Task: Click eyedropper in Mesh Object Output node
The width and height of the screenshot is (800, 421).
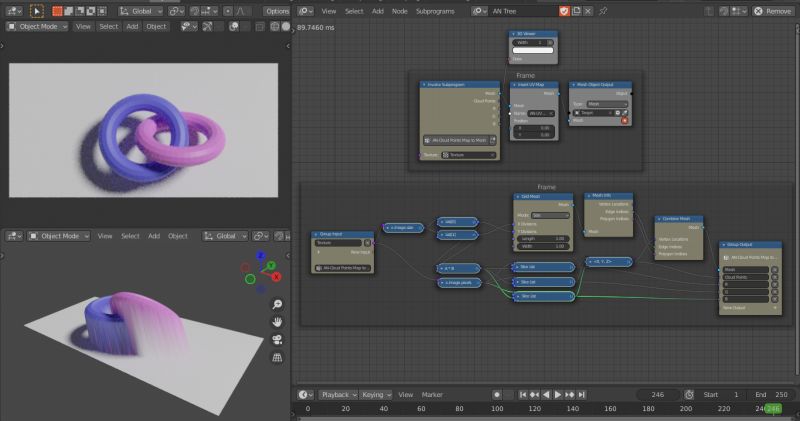Action: 624,113
